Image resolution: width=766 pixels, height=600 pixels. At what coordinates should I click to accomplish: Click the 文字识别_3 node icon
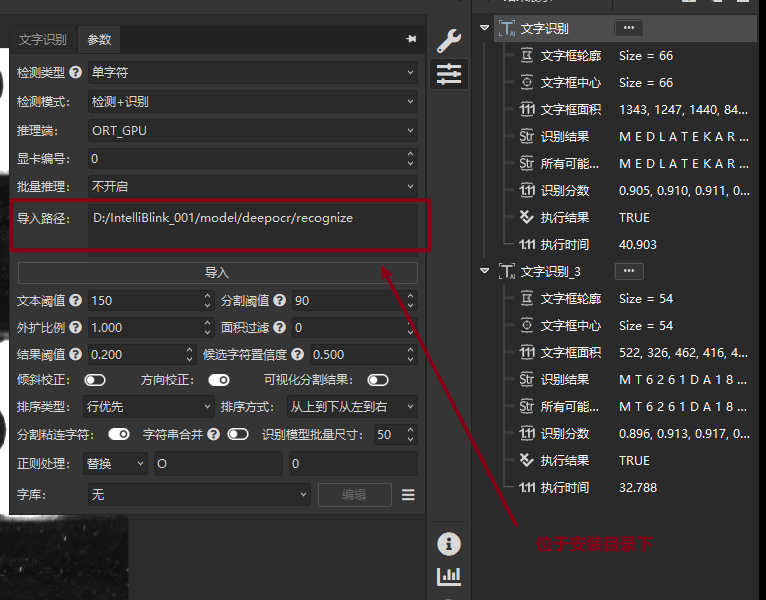click(507, 271)
